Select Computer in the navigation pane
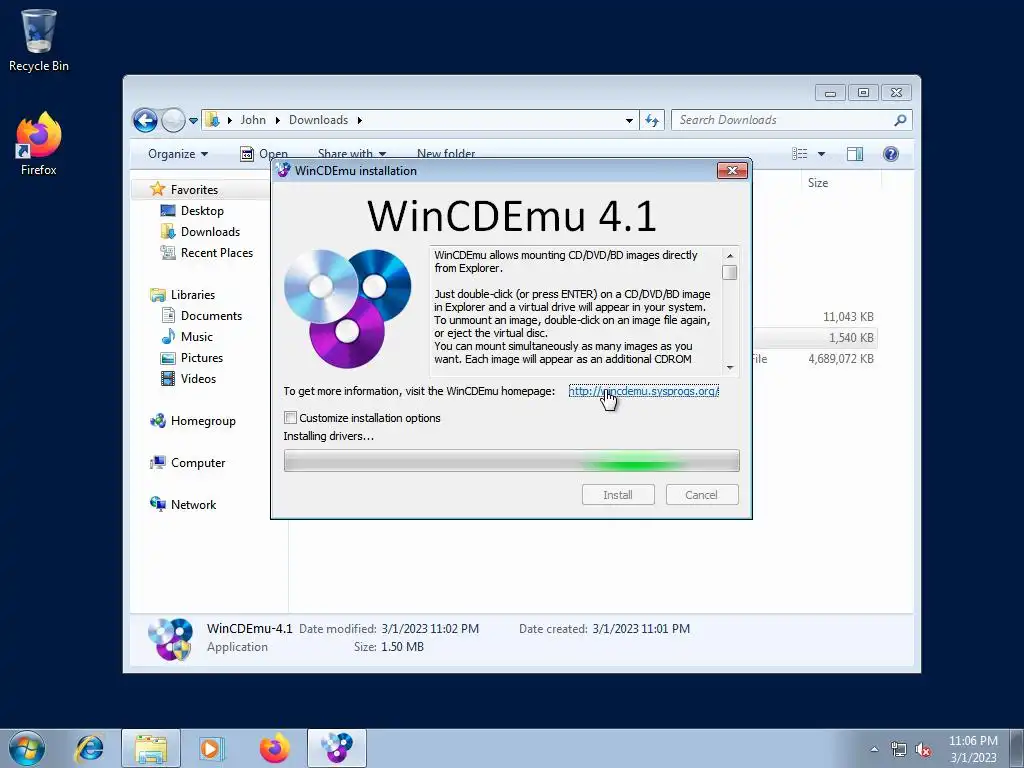Viewport: 1024px width, 768px height. coord(197,463)
